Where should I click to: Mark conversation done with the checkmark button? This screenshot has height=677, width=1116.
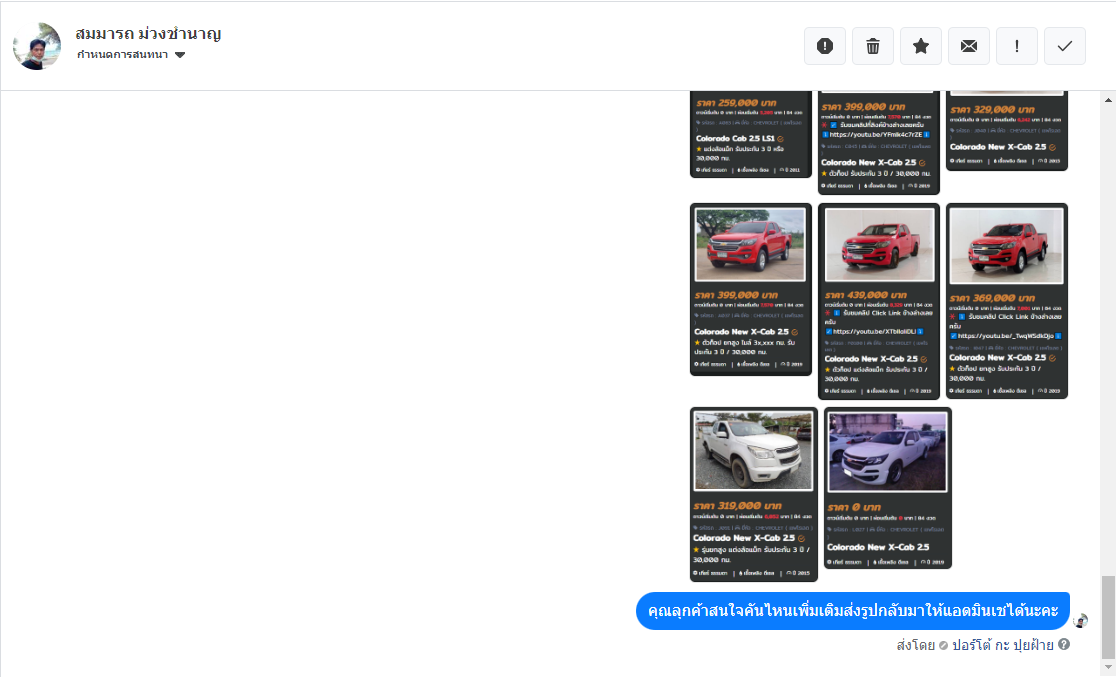click(x=1065, y=46)
